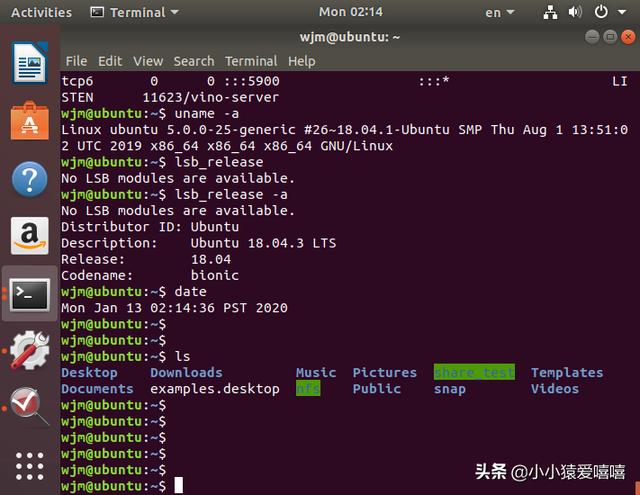Image resolution: width=640 pixels, height=495 pixels.
Task: Open the View menu
Action: pos(148,61)
